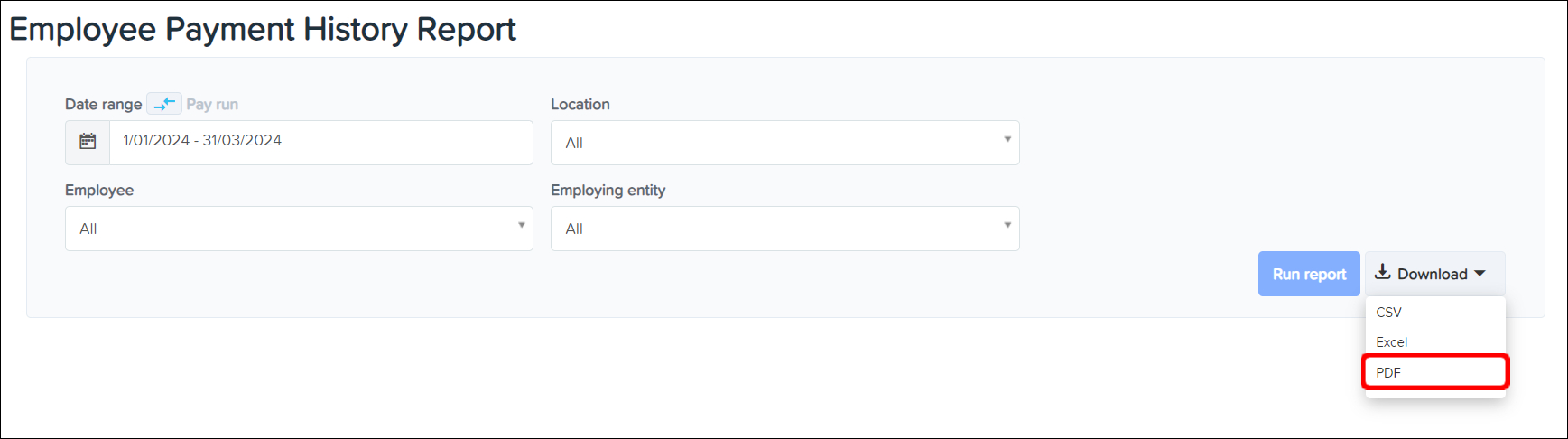Viewport: 1568px width, 439px height.
Task: Toggle the Date range / Pay run switch icon
Action: (x=164, y=104)
